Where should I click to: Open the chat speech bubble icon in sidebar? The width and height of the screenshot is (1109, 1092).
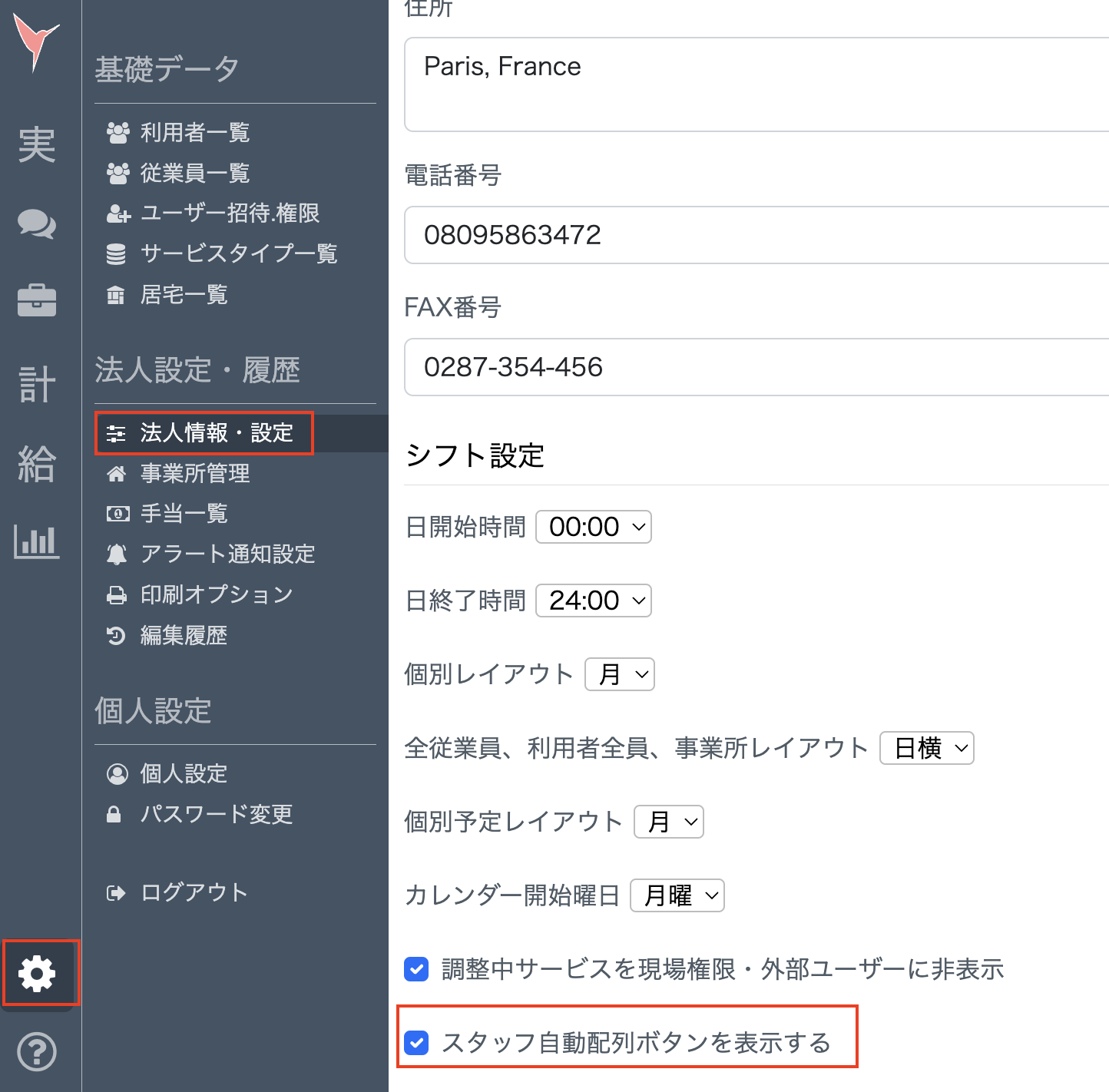point(37,224)
